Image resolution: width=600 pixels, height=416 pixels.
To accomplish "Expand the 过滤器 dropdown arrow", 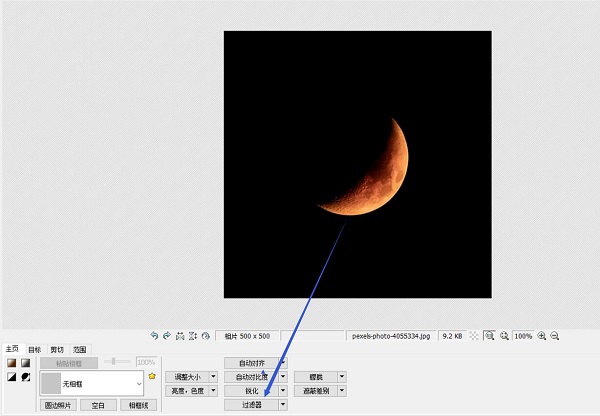I will coord(283,405).
